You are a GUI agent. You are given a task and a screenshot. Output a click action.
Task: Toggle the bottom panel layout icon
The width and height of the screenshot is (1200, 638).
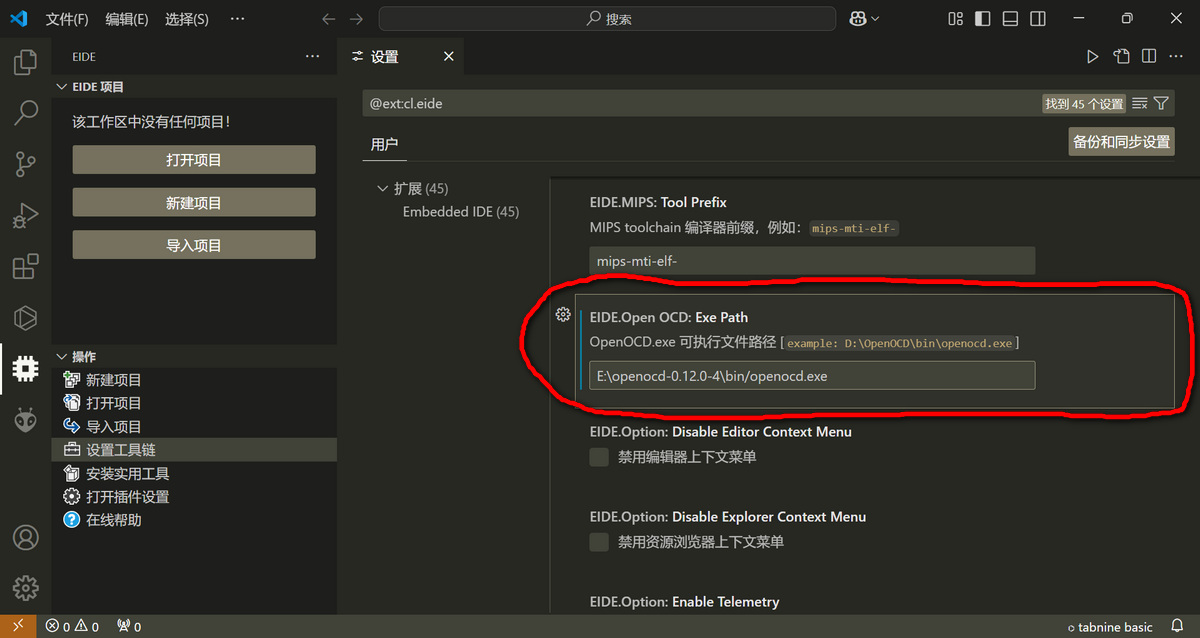(x=1011, y=18)
